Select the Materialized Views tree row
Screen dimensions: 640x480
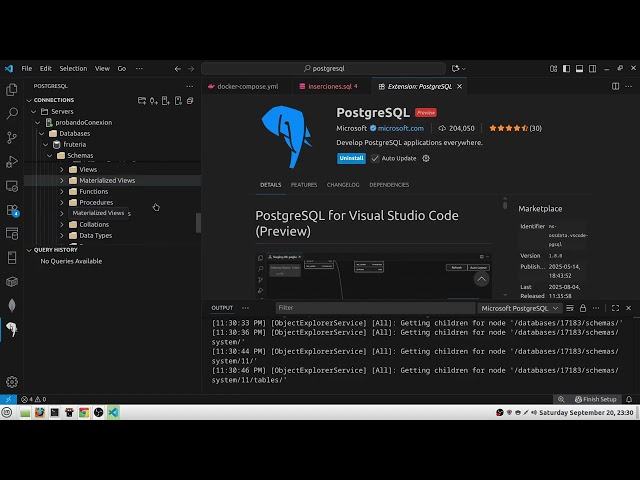click(x=112, y=180)
